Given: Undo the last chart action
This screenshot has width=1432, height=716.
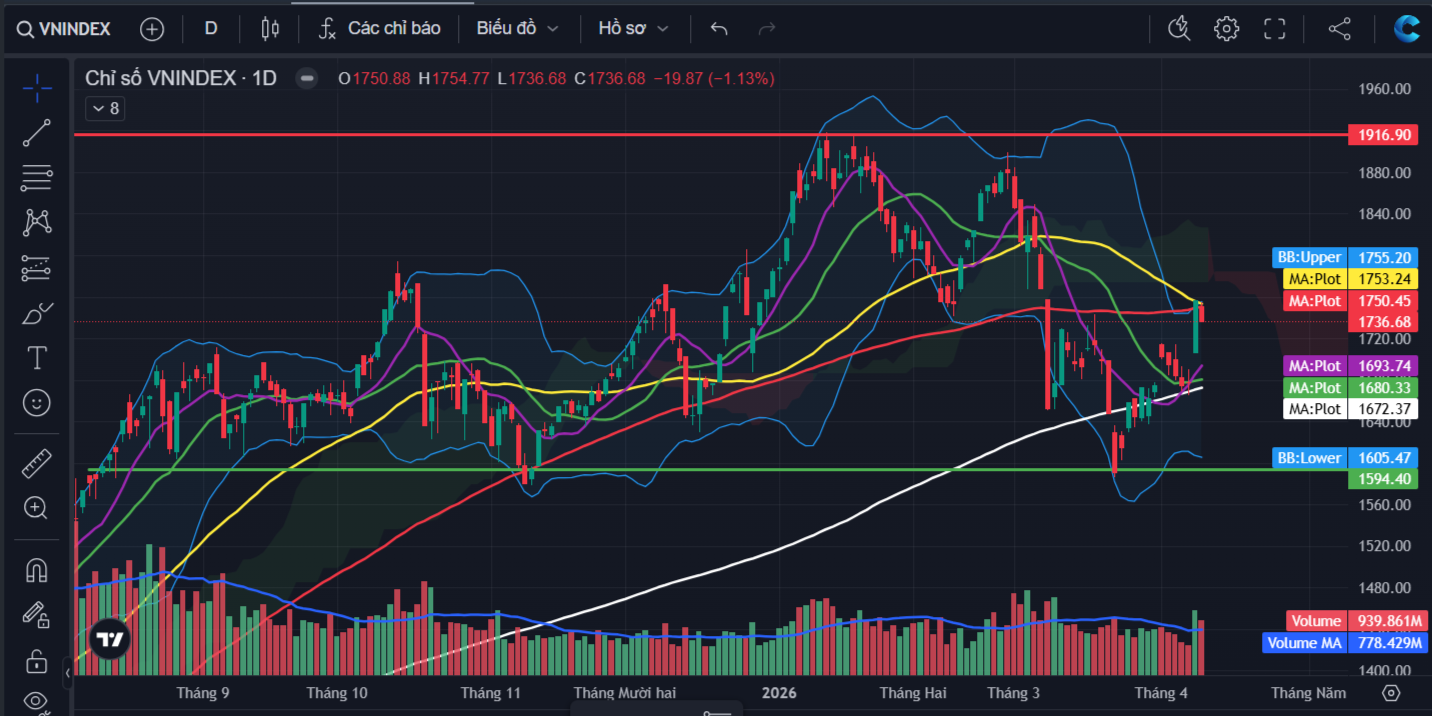Looking at the screenshot, I should 718,29.
